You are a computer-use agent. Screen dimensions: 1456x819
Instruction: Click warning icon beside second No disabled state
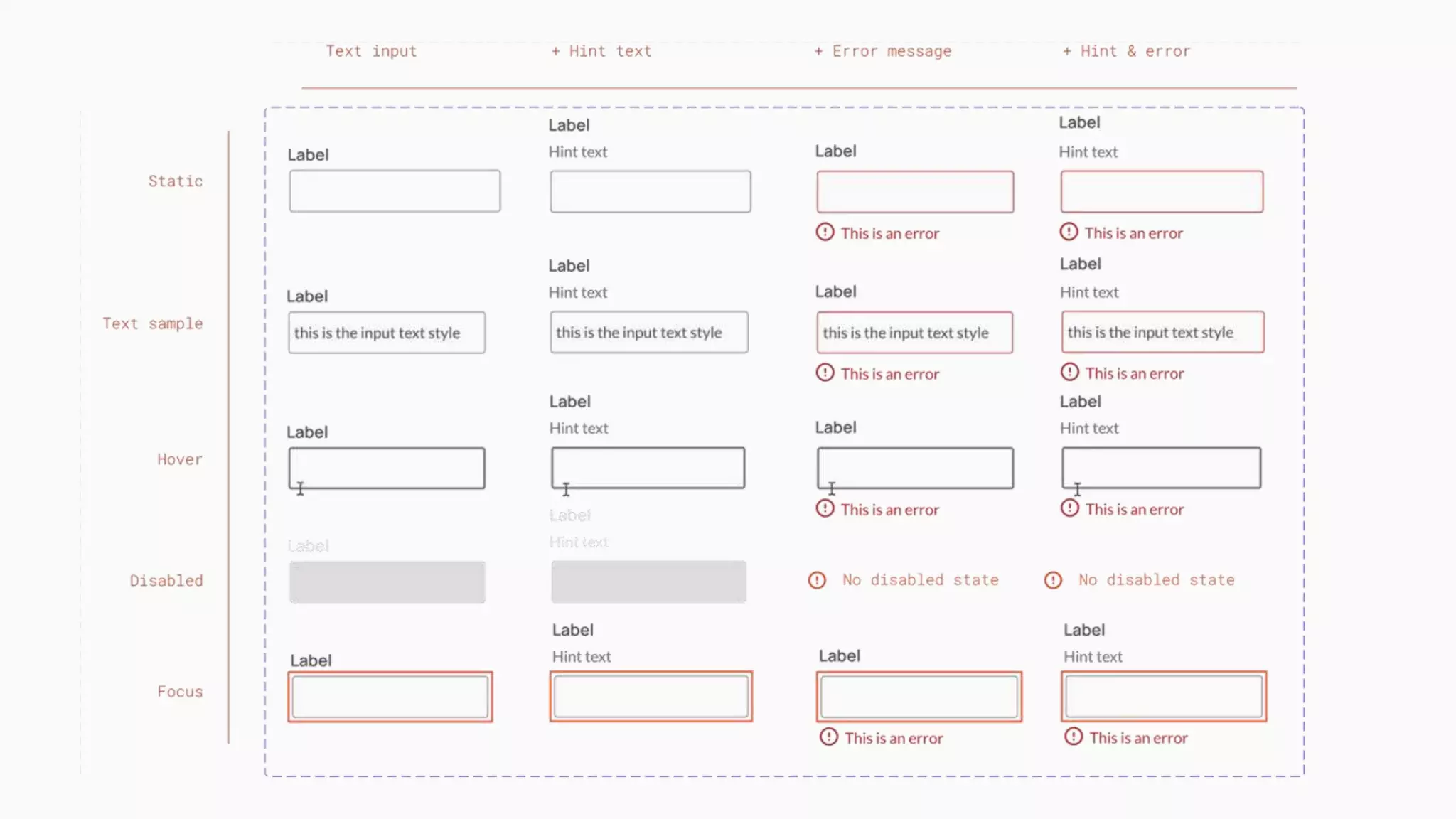(1053, 580)
